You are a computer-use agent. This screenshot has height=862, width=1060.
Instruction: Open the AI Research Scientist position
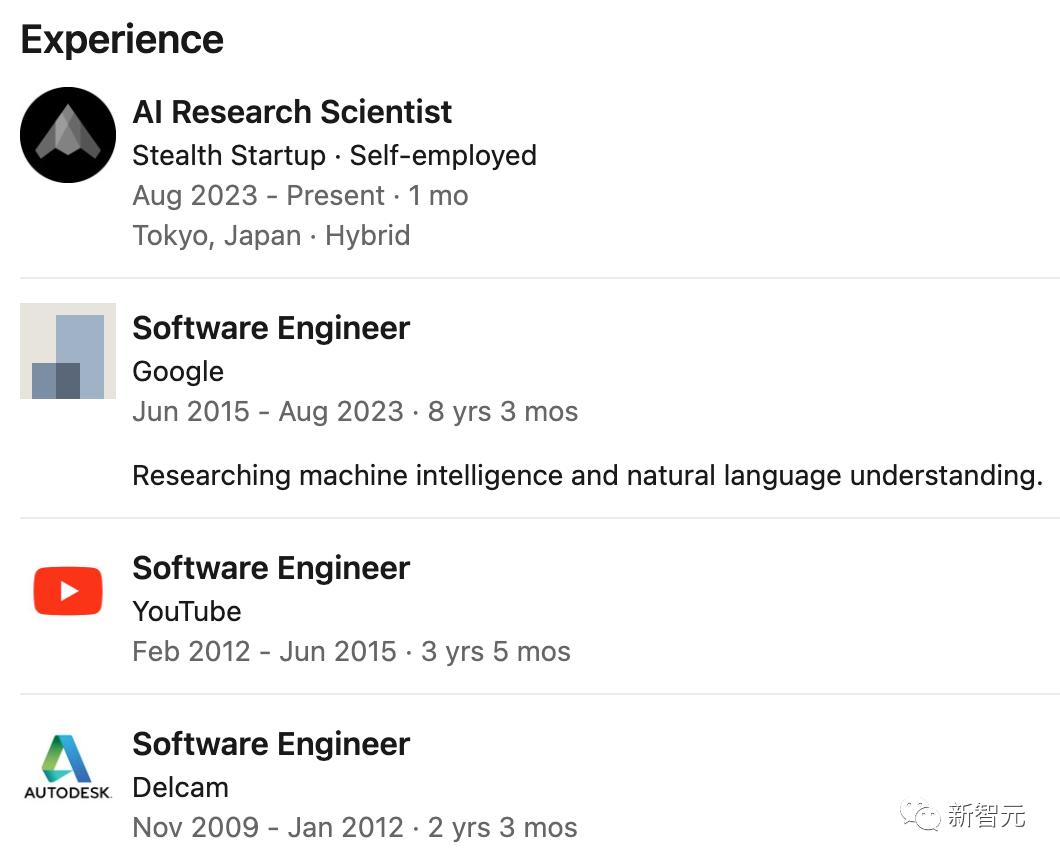tap(292, 112)
